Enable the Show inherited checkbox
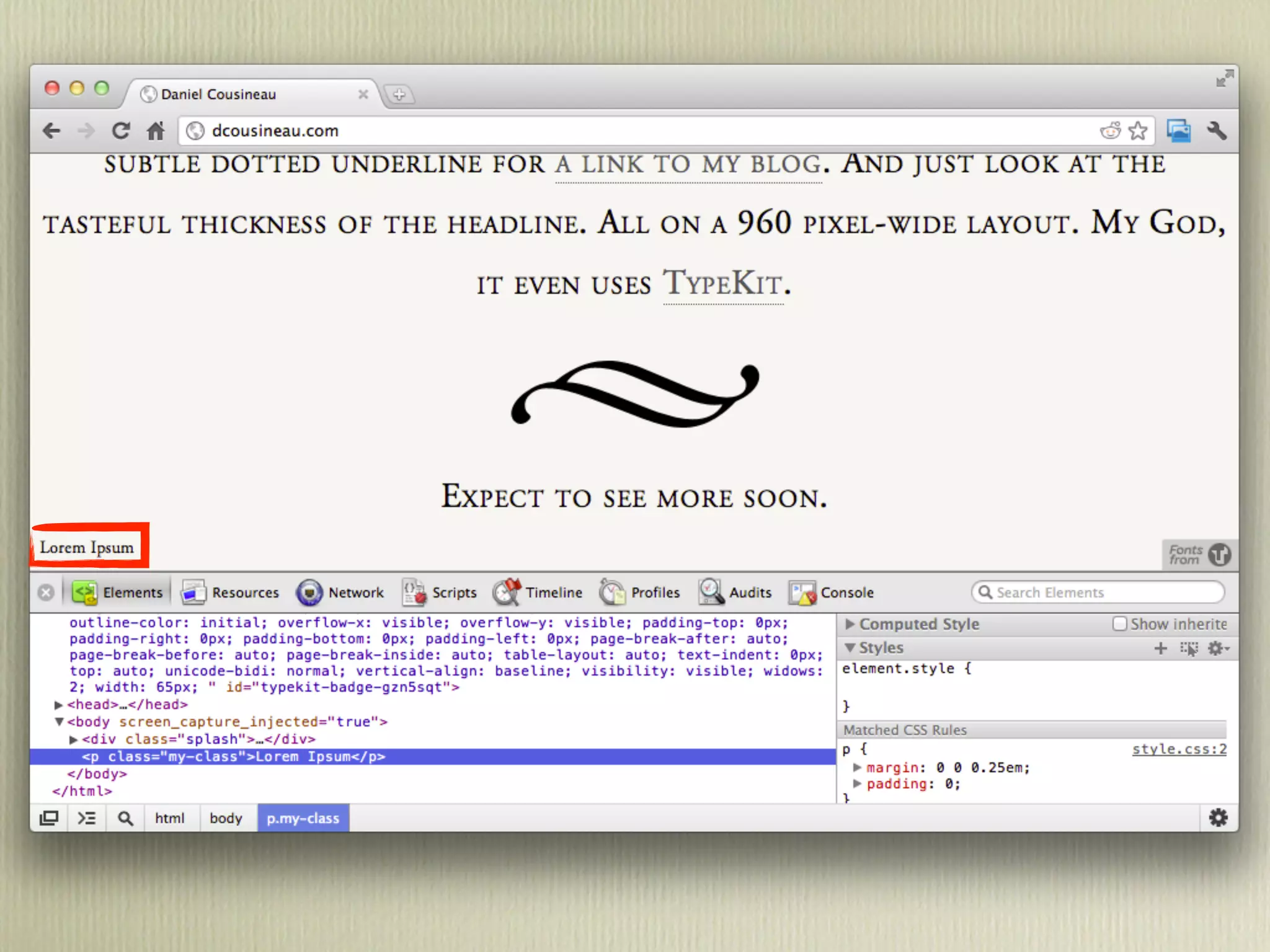The image size is (1270, 952). click(1119, 624)
